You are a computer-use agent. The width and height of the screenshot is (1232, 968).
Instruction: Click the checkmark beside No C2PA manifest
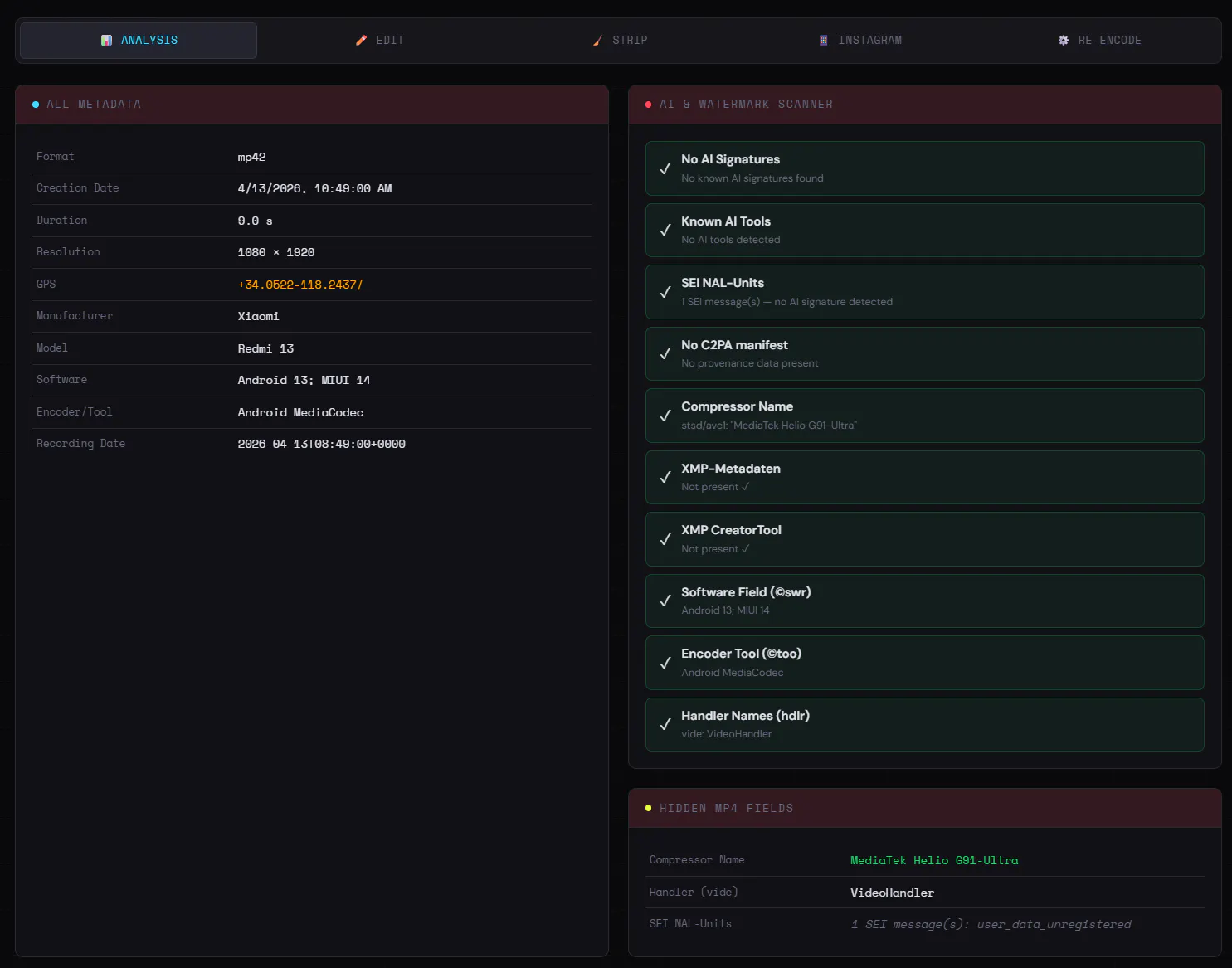[665, 353]
